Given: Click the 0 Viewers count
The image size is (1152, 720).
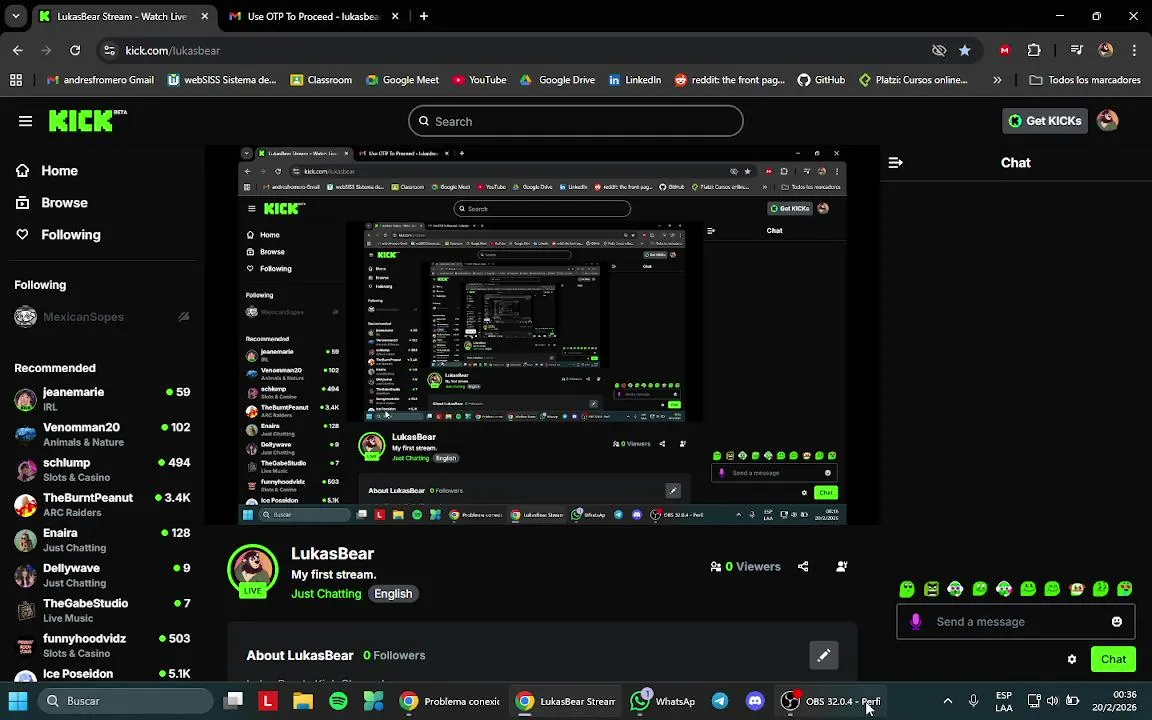Looking at the screenshot, I should click(x=745, y=566).
